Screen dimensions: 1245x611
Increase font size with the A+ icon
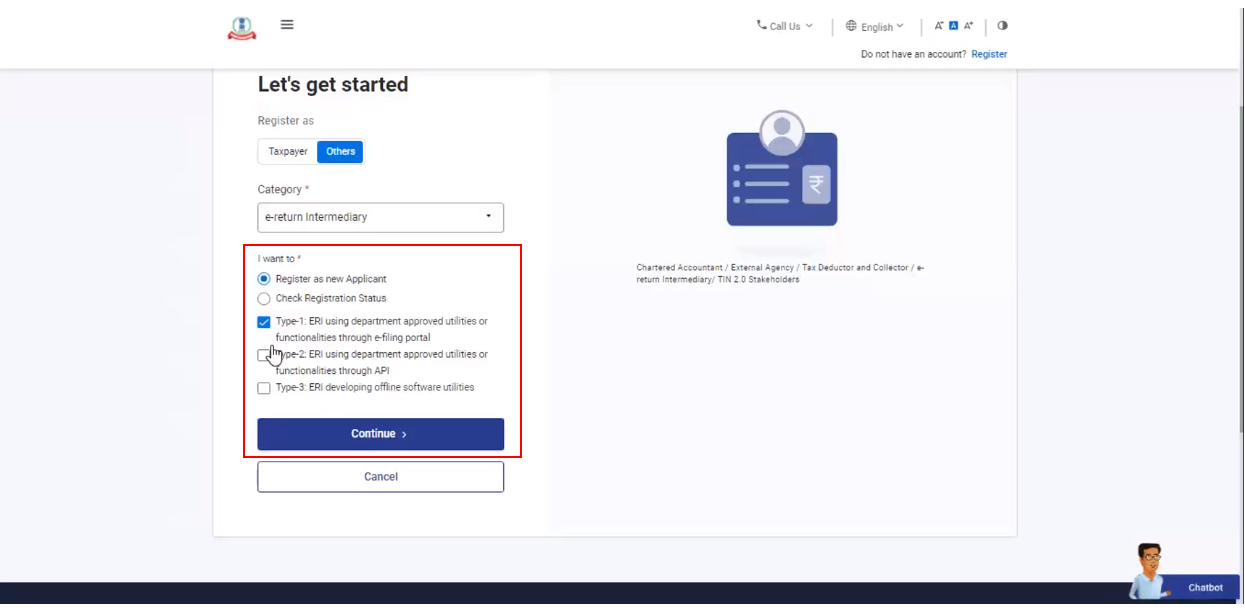coord(968,26)
